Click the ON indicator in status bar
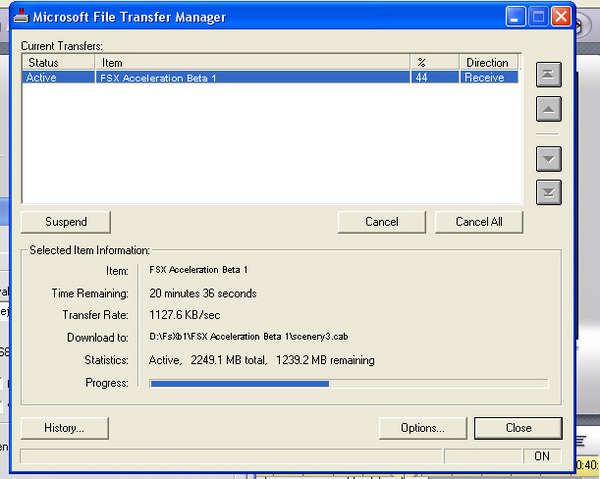Screen dimensions: 600x479 coord(542,456)
